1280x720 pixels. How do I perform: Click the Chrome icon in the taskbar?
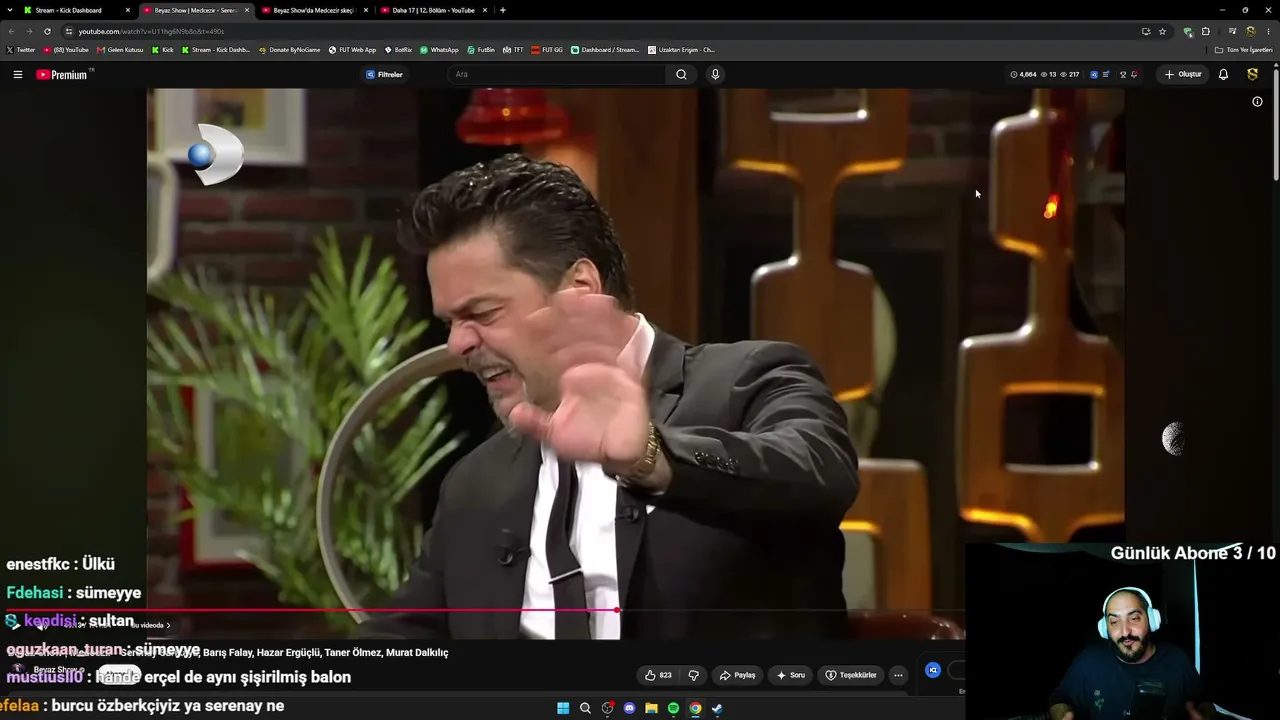coord(695,708)
